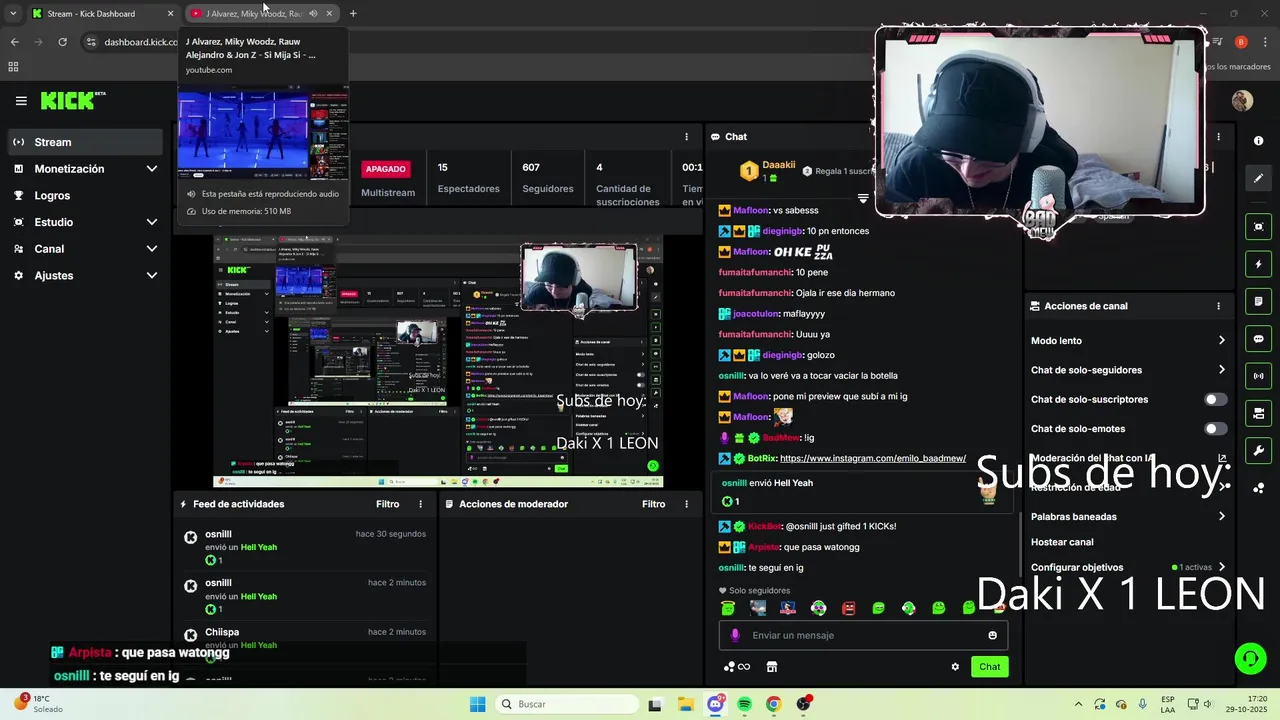Expand the Ajustes sidebar section
1280x720 pixels.
coord(83,275)
